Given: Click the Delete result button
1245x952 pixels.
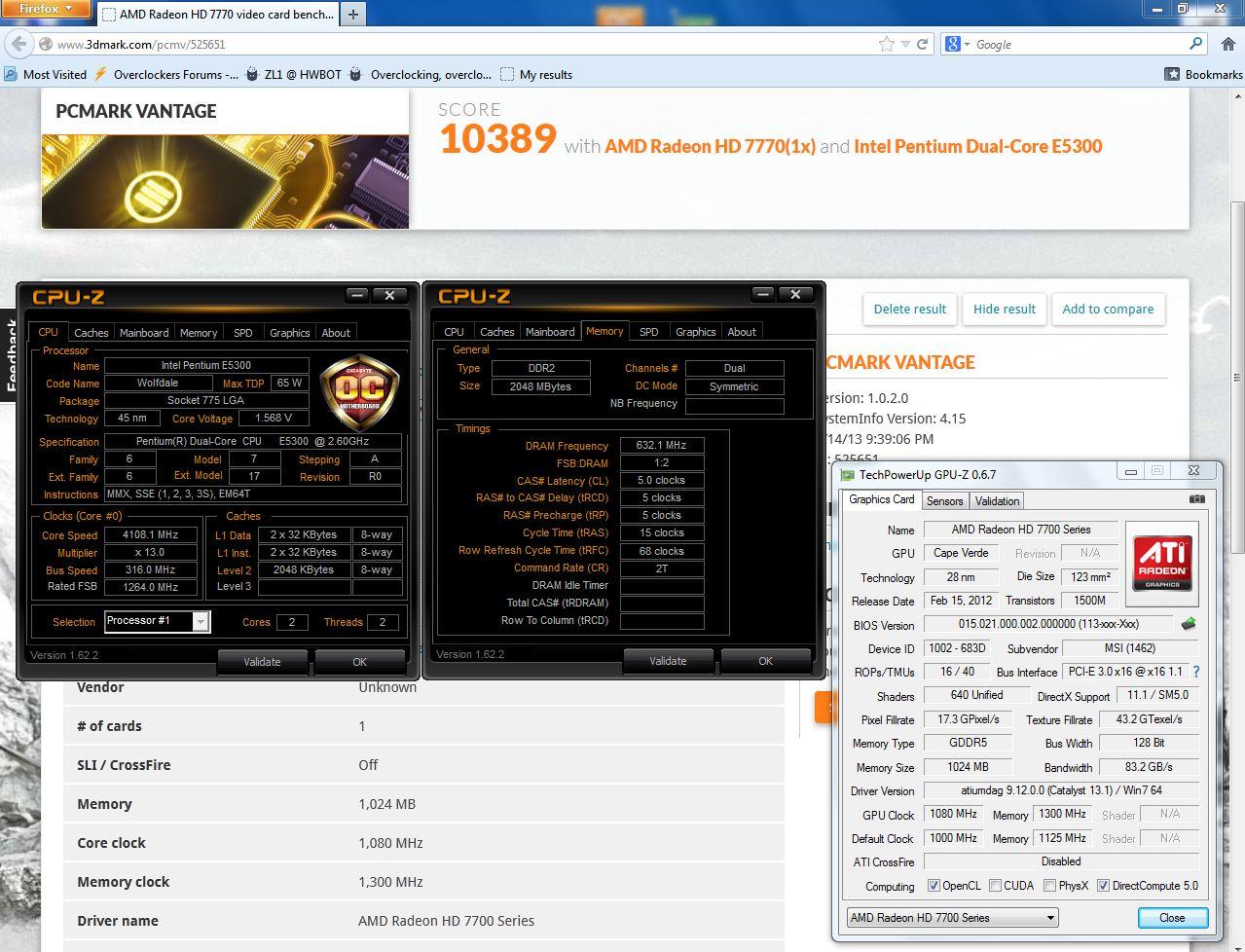Looking at the screenshot, I should pyautogui.click(x=910, y=309).
